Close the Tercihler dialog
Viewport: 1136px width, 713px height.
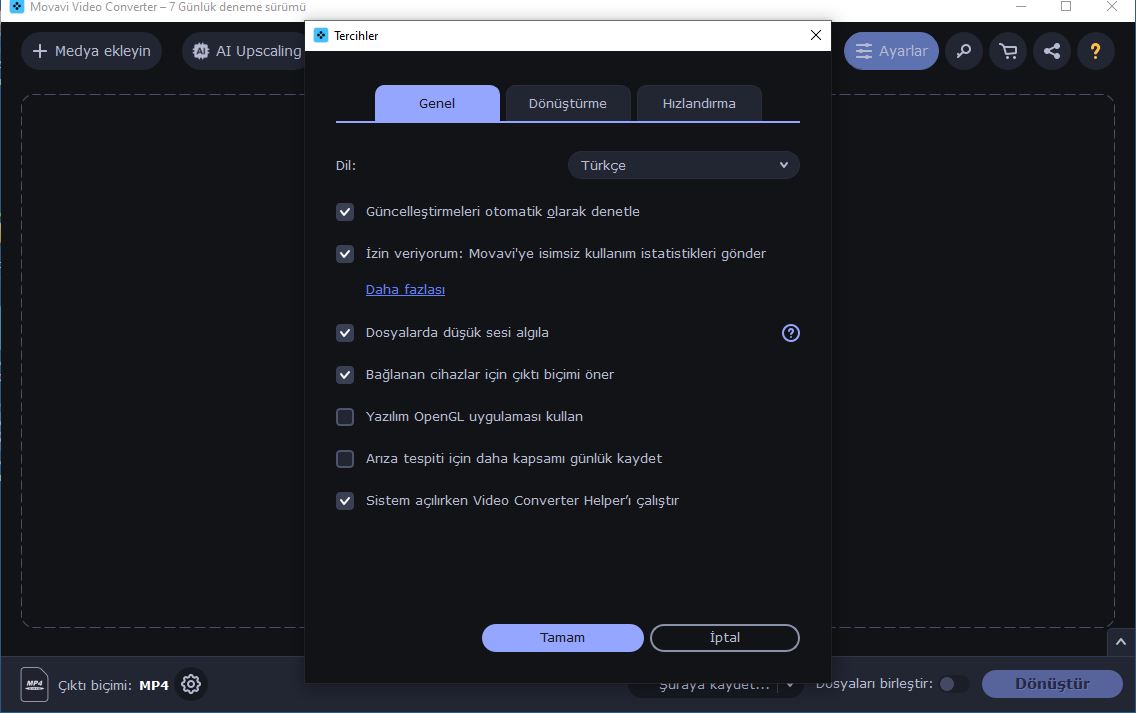click(x=816, y=35)
